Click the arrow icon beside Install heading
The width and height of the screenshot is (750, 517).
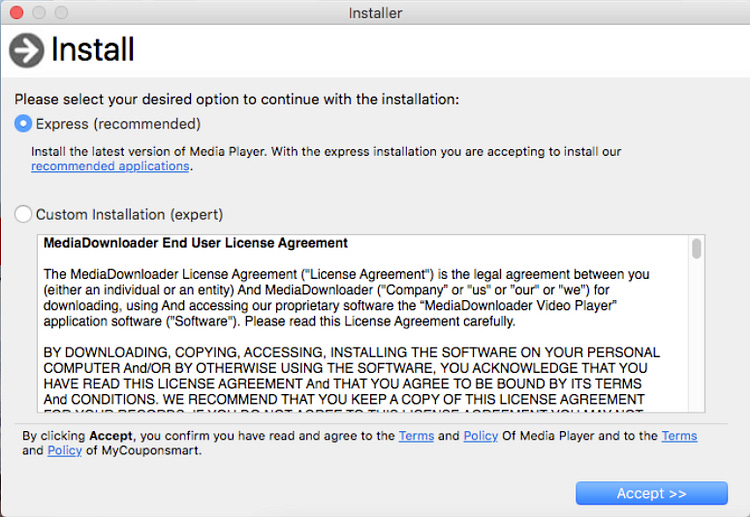[26, 50]
